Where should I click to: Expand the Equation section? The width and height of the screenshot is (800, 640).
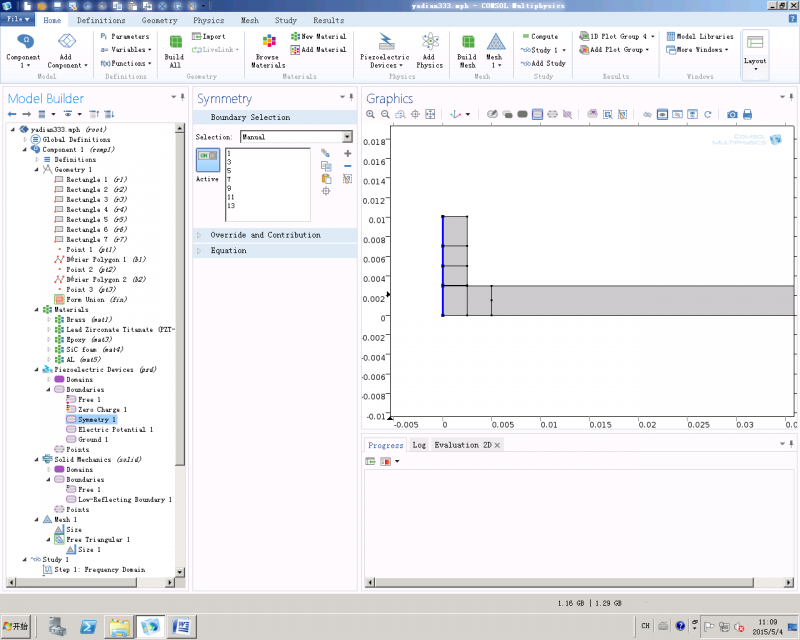pyautogui.click(x=228, y=250)
